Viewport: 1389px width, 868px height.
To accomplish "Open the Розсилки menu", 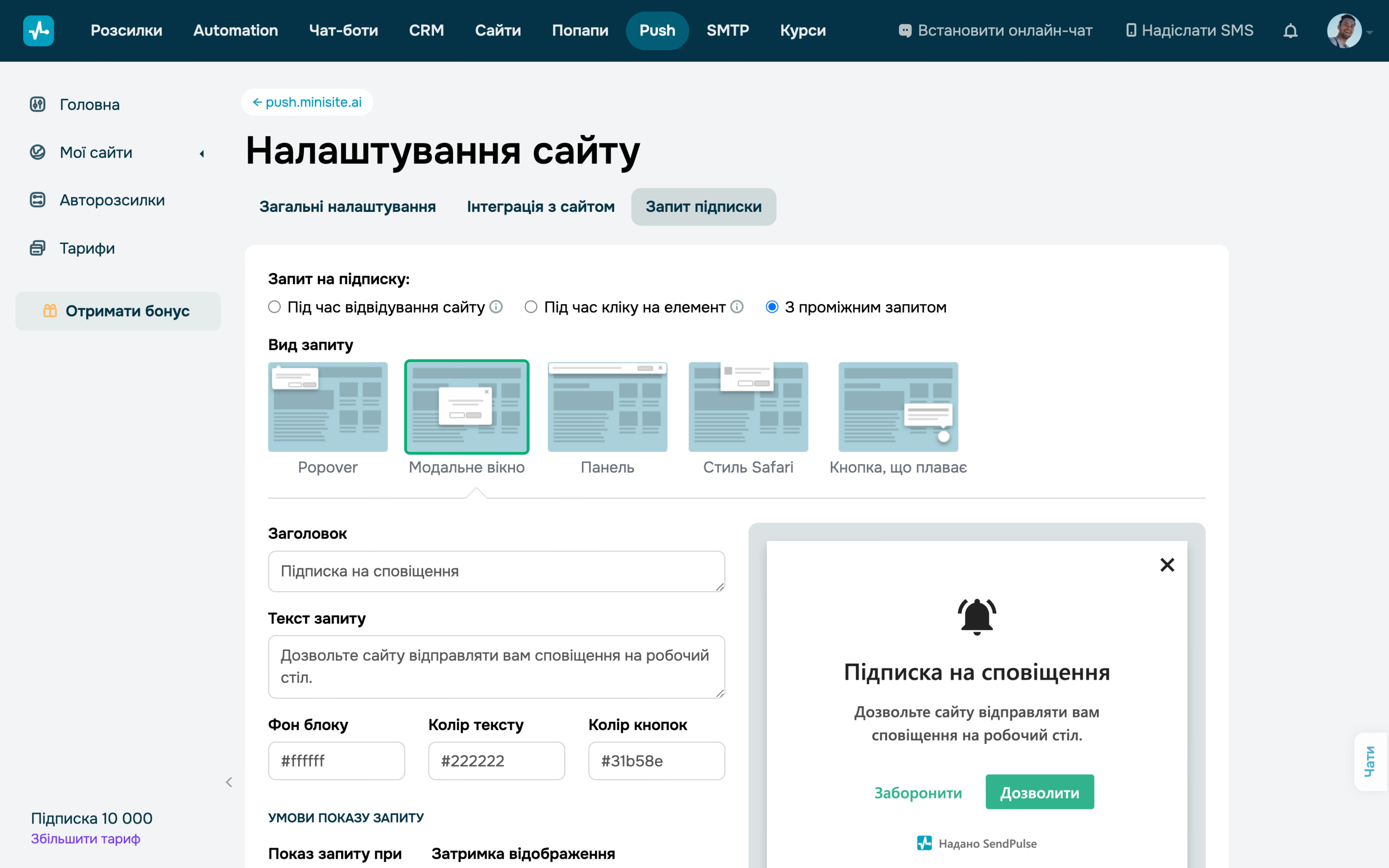I will pyautogui.click(x=126, y=30).
